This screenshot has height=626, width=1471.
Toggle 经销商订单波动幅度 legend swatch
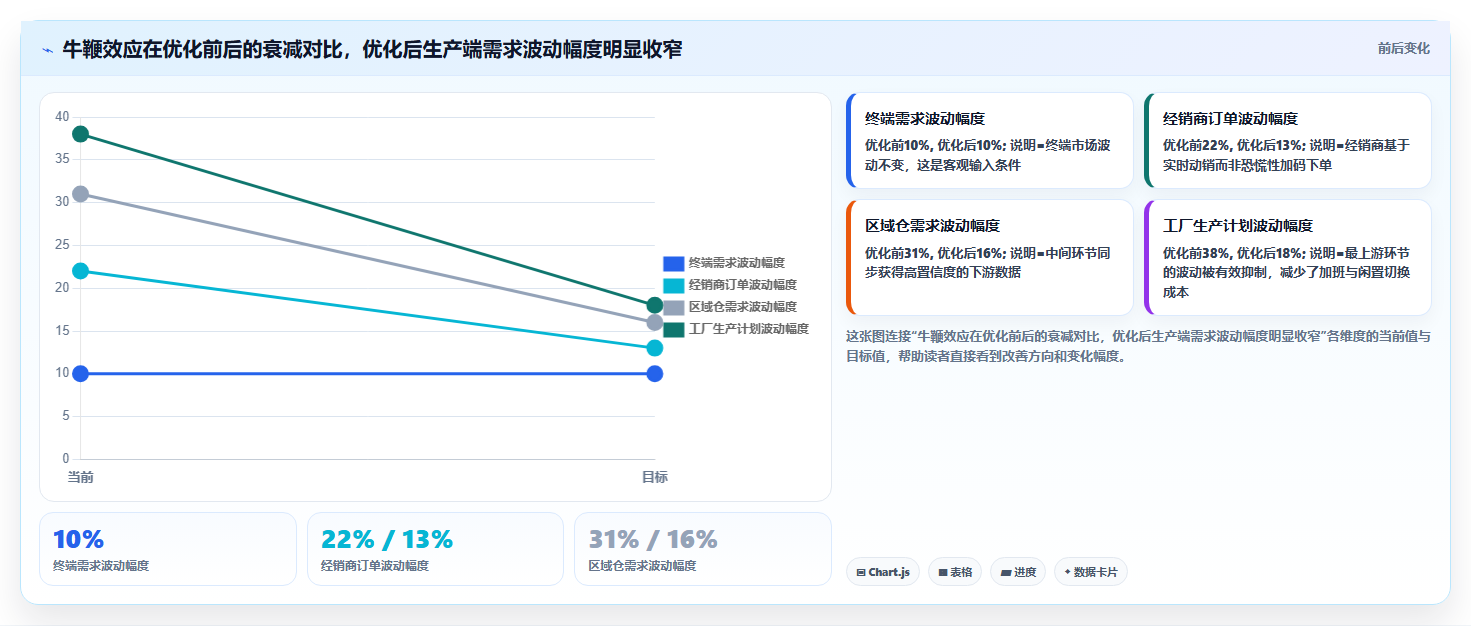pos(674,285)
